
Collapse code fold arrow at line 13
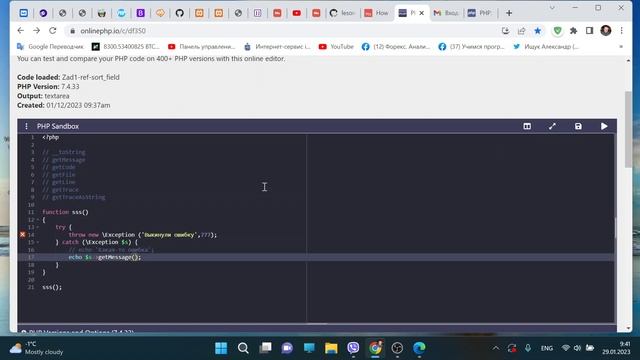click(x=38, y=227)
